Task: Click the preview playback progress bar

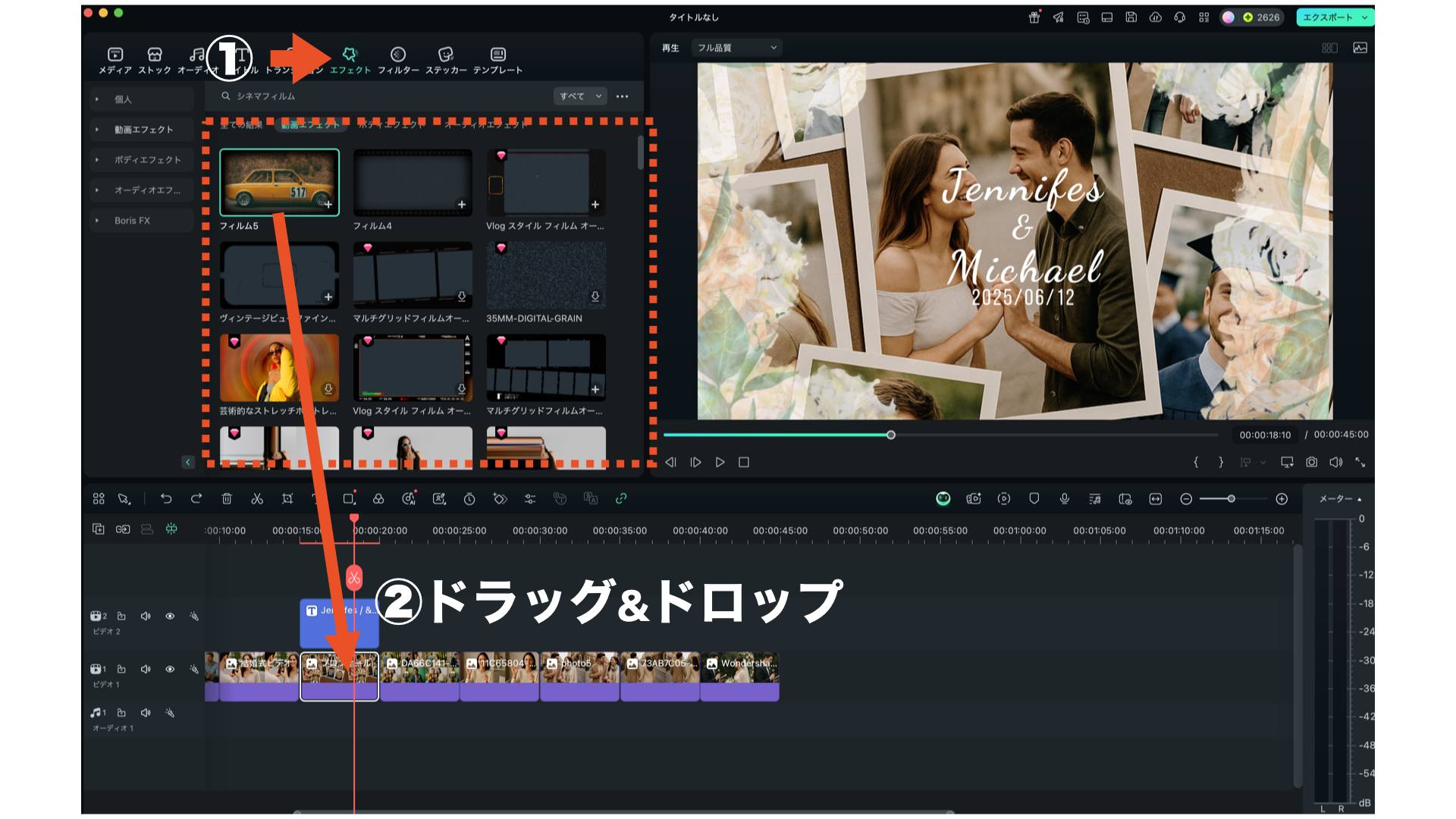Action: point(940,435)
